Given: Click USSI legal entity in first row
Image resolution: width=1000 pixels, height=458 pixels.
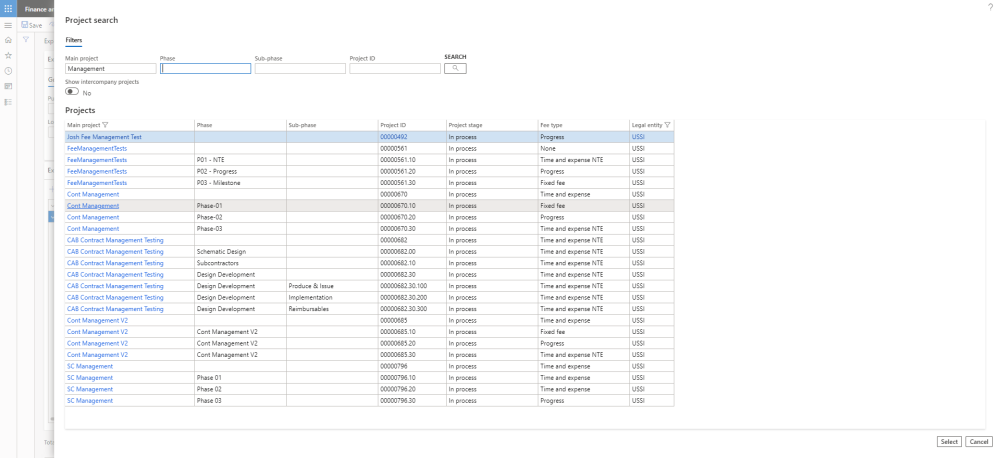Looking at the screenshot, I should click(x=638, y=137).
